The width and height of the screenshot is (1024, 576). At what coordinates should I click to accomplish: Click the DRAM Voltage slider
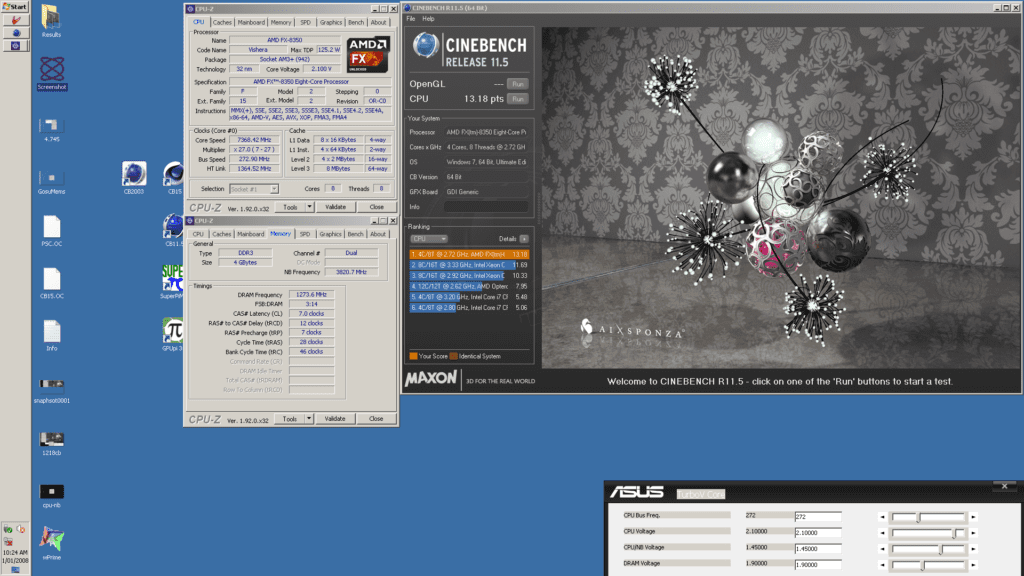tap(928, 565)
